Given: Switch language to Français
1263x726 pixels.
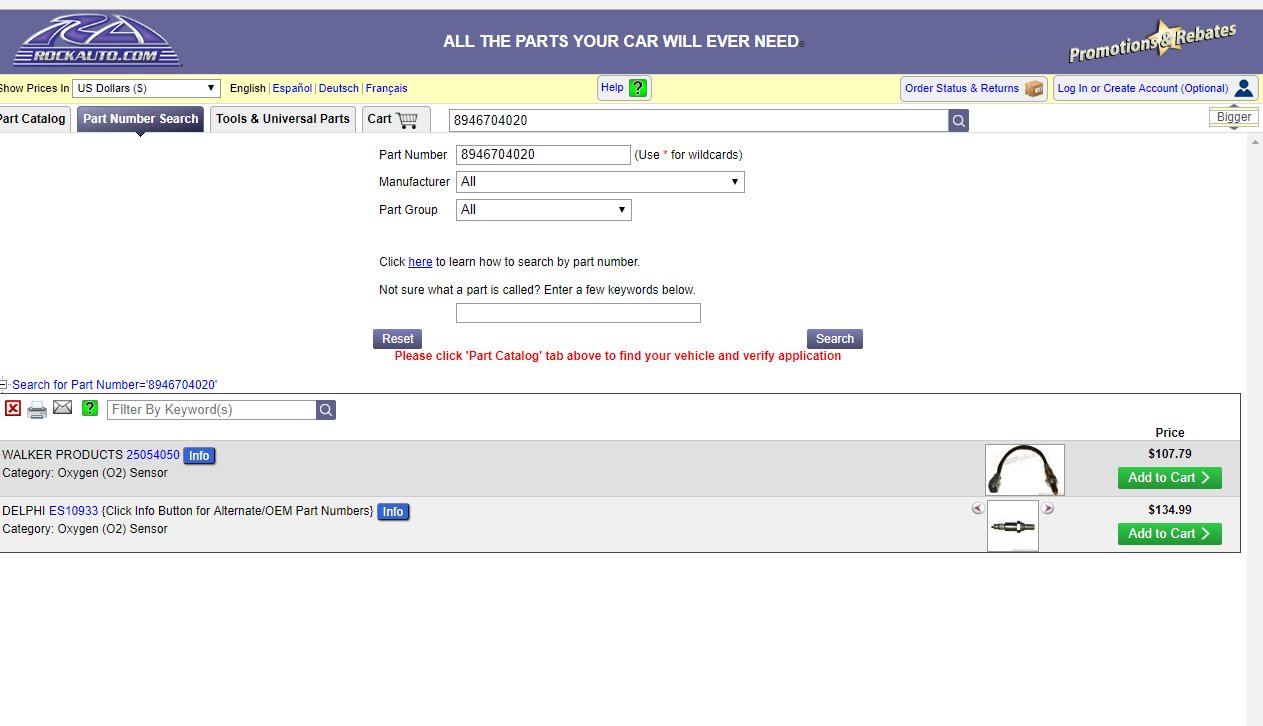Looking at the screenshot, I should pyautogui.click(x=387, y=88).
